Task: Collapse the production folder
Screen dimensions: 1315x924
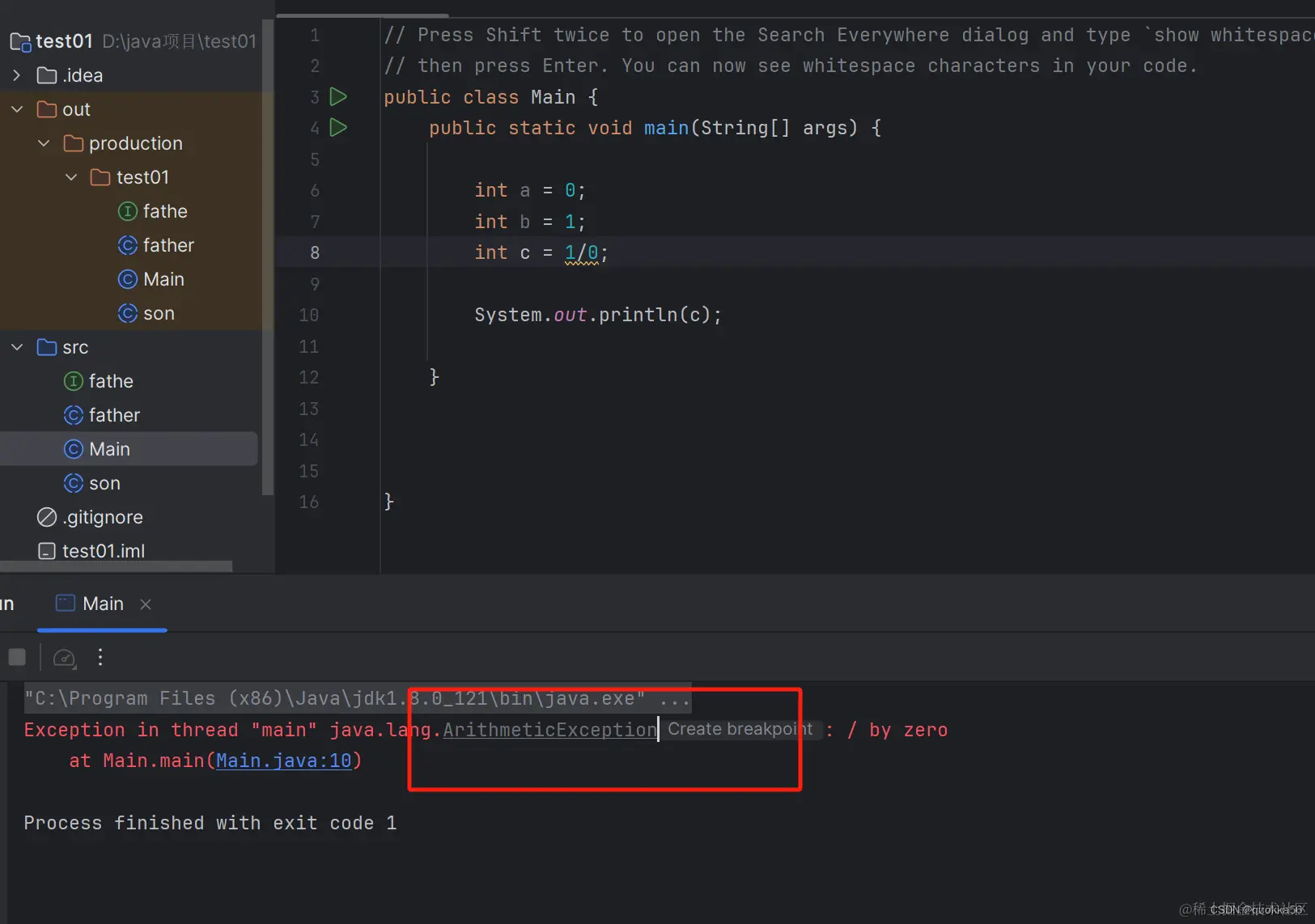Action: tap(44, 143)
